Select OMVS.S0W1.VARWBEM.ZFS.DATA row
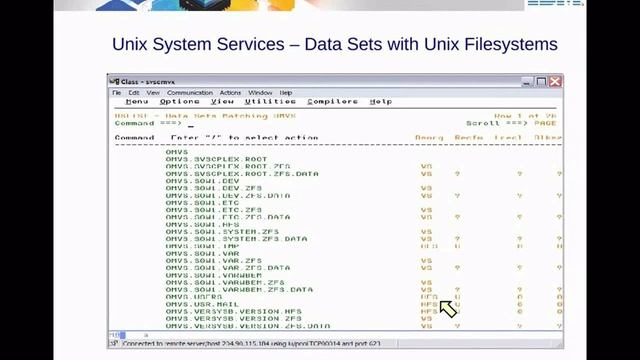 (239, 290)
